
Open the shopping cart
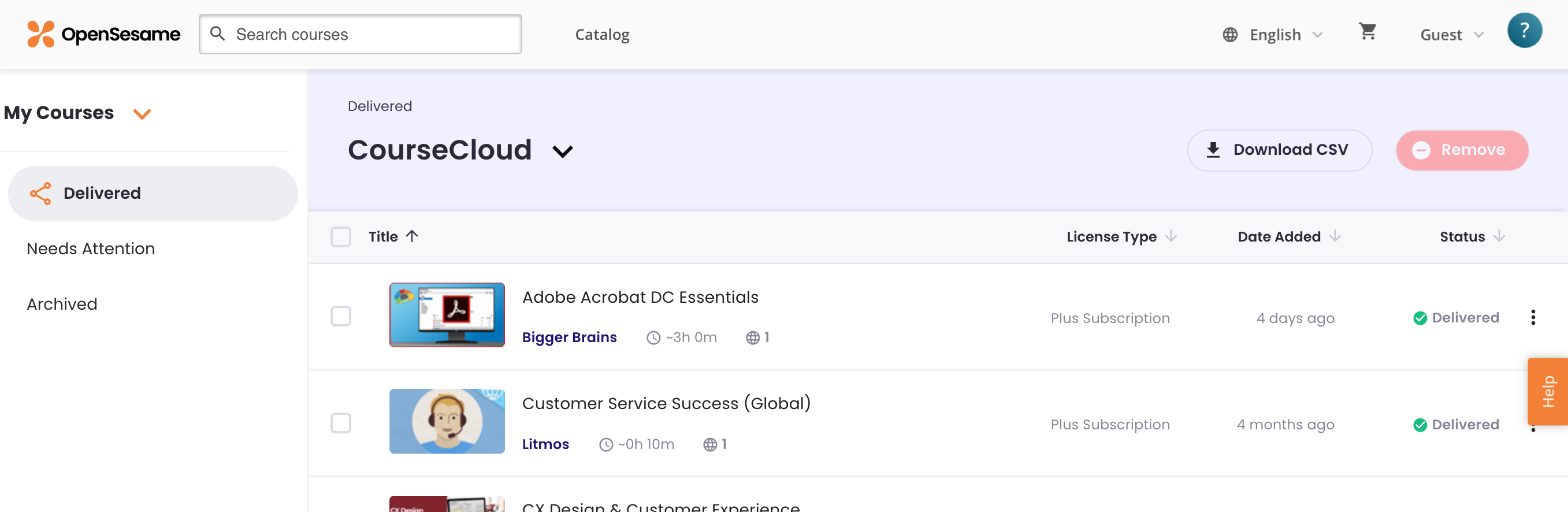pyautogui.click(x=1367, y=32)
